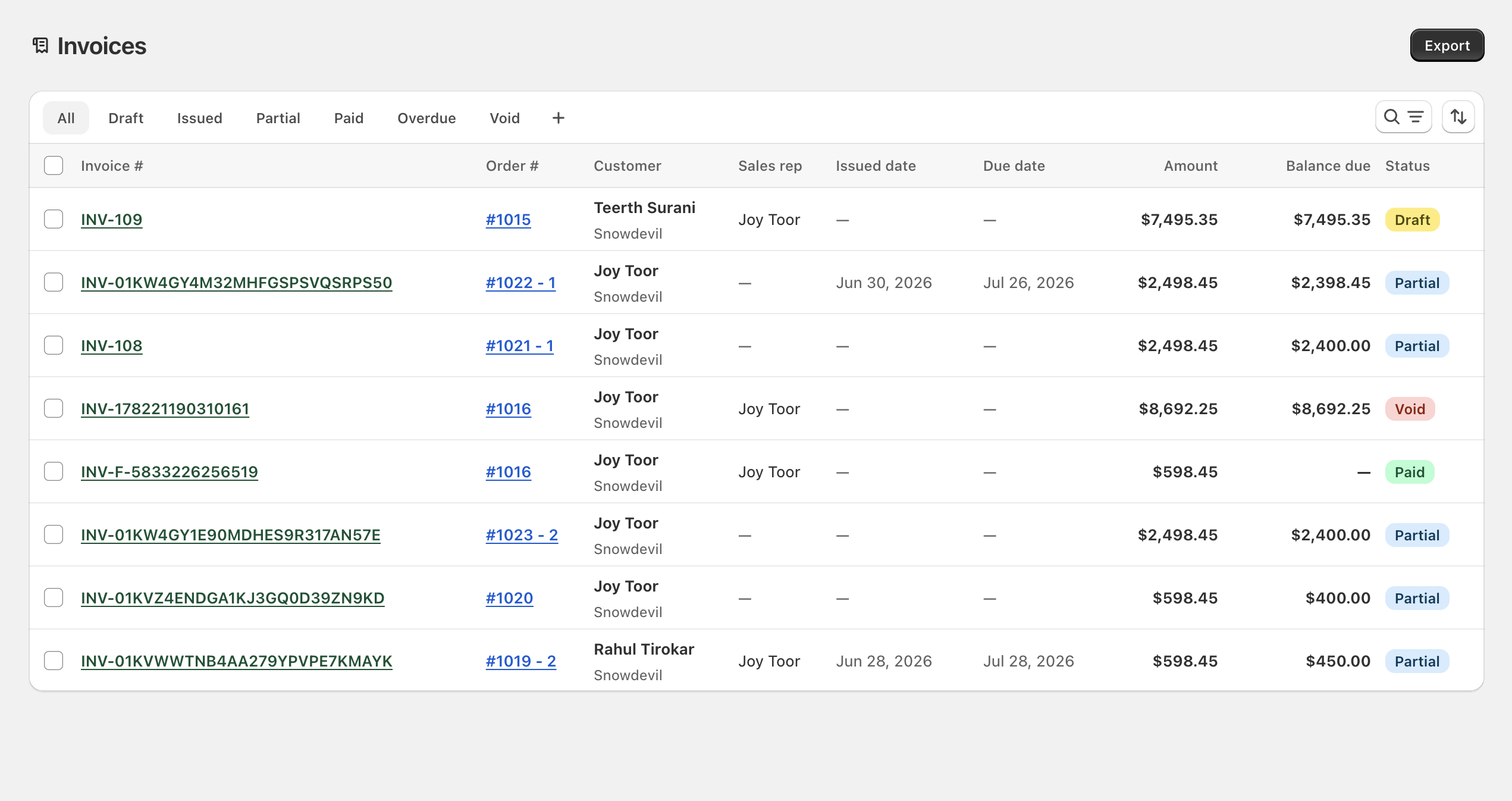Click balance due $400.00
1512x801 pixels.
tap(1338, 598)
